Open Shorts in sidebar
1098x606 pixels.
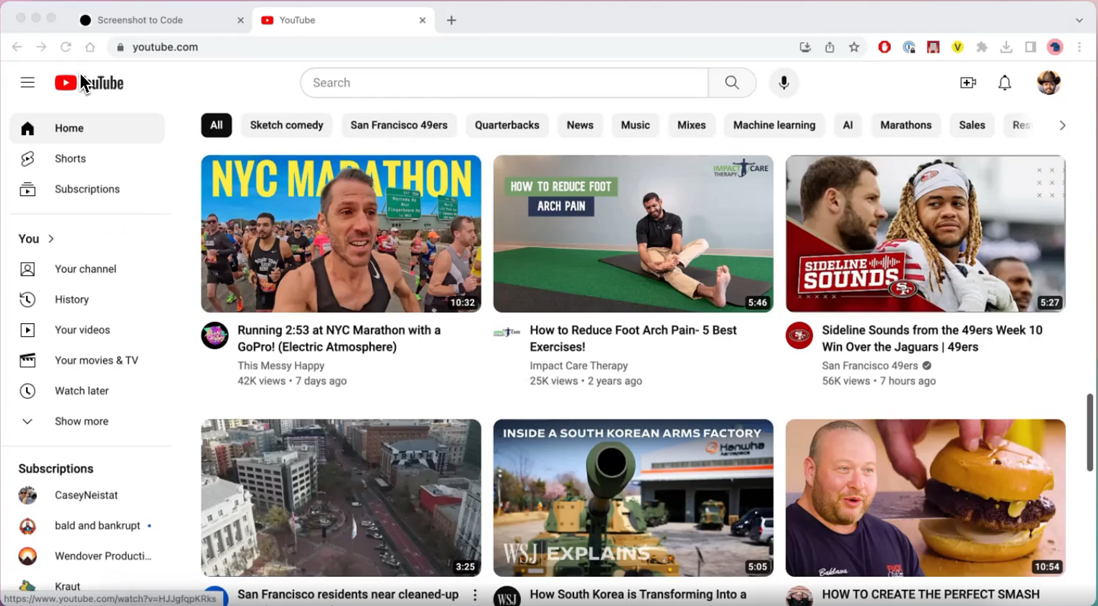coord(87,158)
